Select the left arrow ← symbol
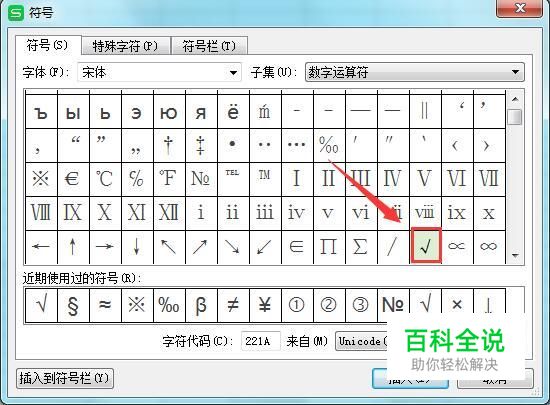 coord(41,247)
